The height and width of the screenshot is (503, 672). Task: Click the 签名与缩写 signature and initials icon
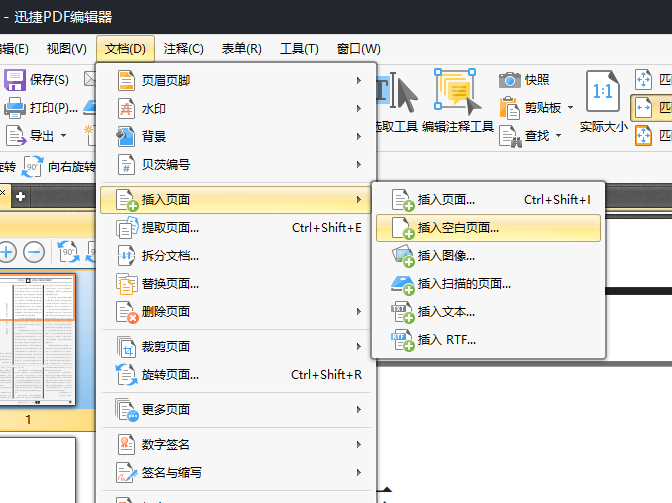[127, 473]
